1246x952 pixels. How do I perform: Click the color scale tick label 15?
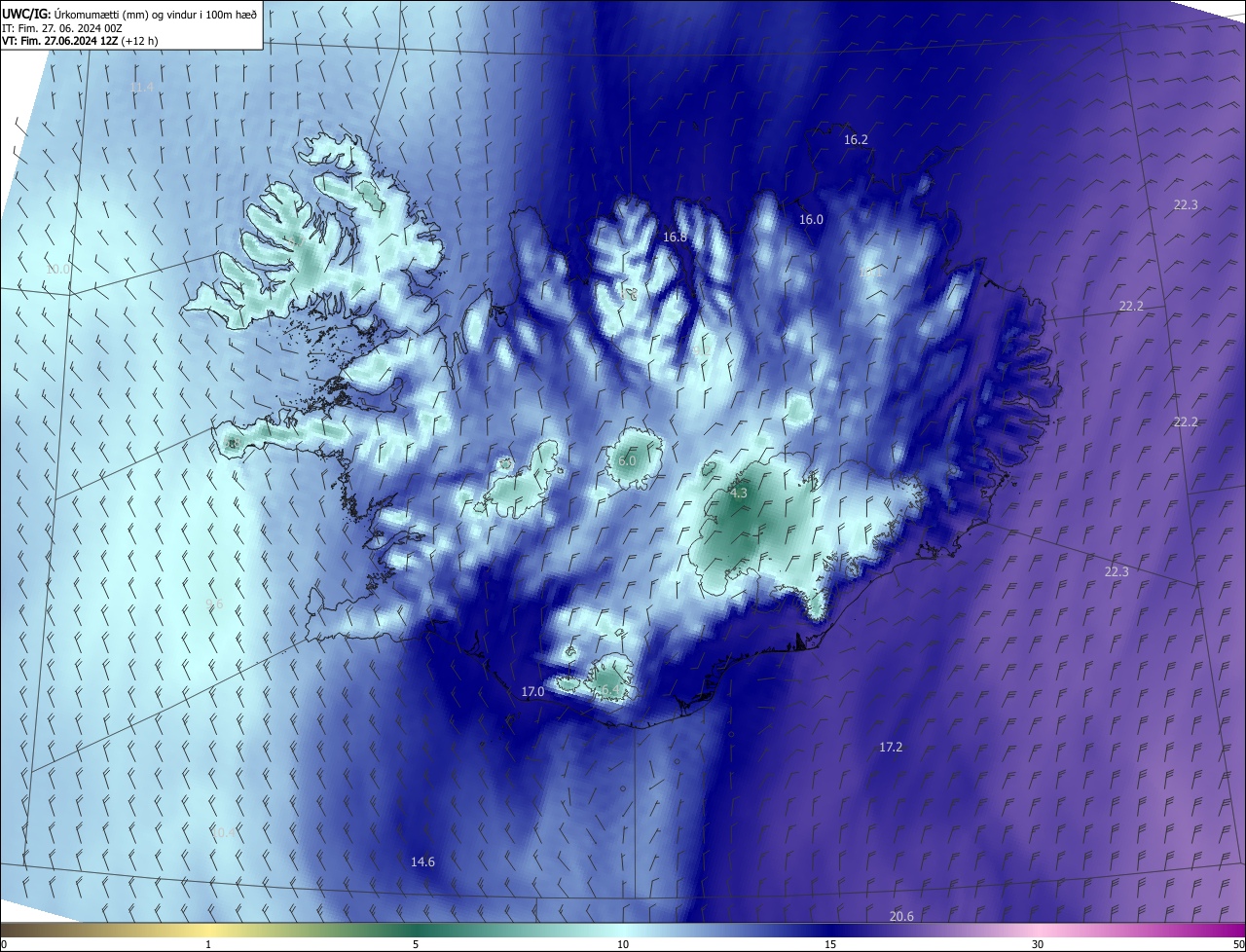[x=830, y=945]
